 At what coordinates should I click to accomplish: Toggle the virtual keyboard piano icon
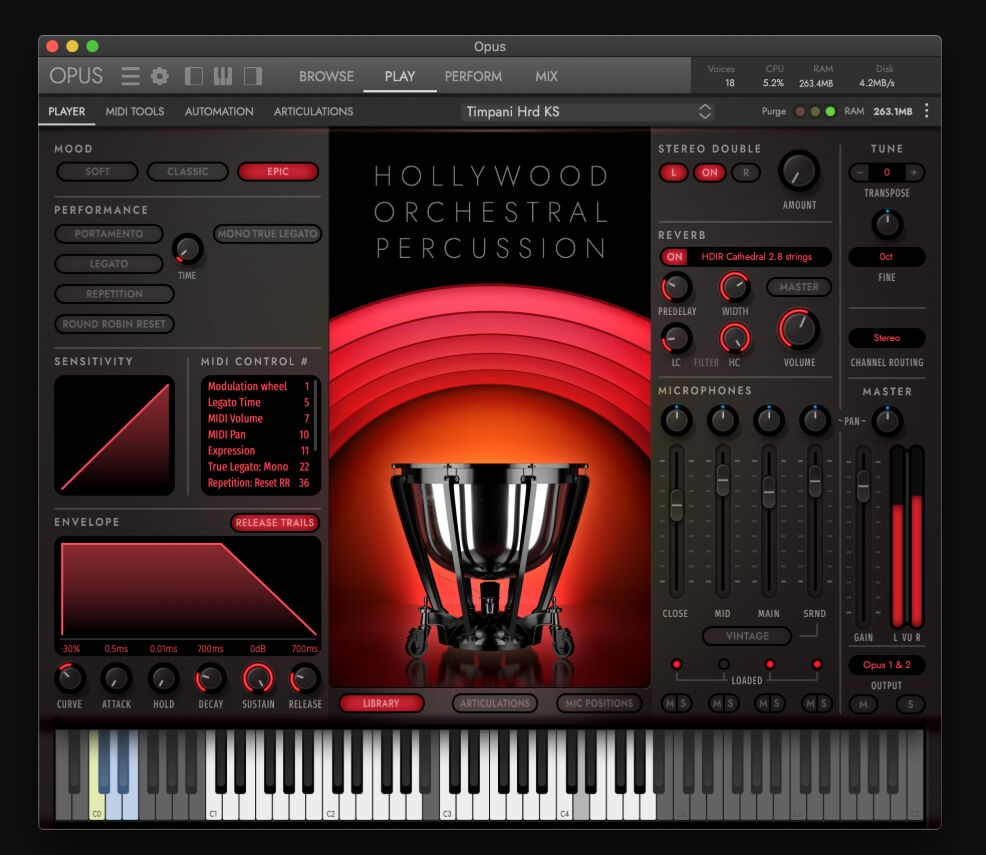point(223,76)
